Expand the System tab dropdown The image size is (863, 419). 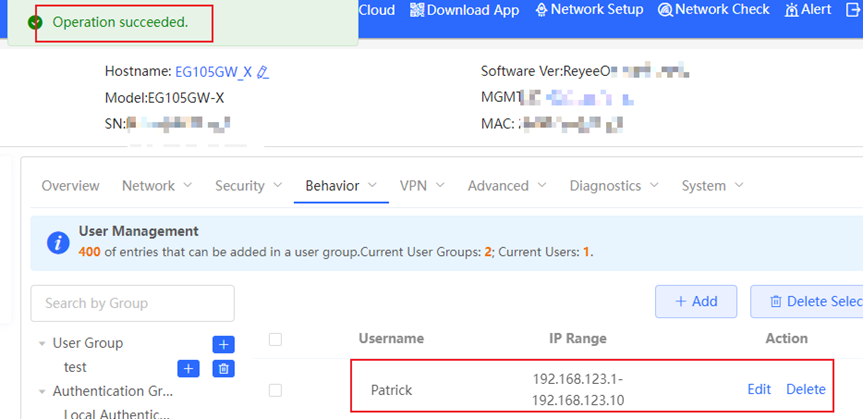pos(739,185)
